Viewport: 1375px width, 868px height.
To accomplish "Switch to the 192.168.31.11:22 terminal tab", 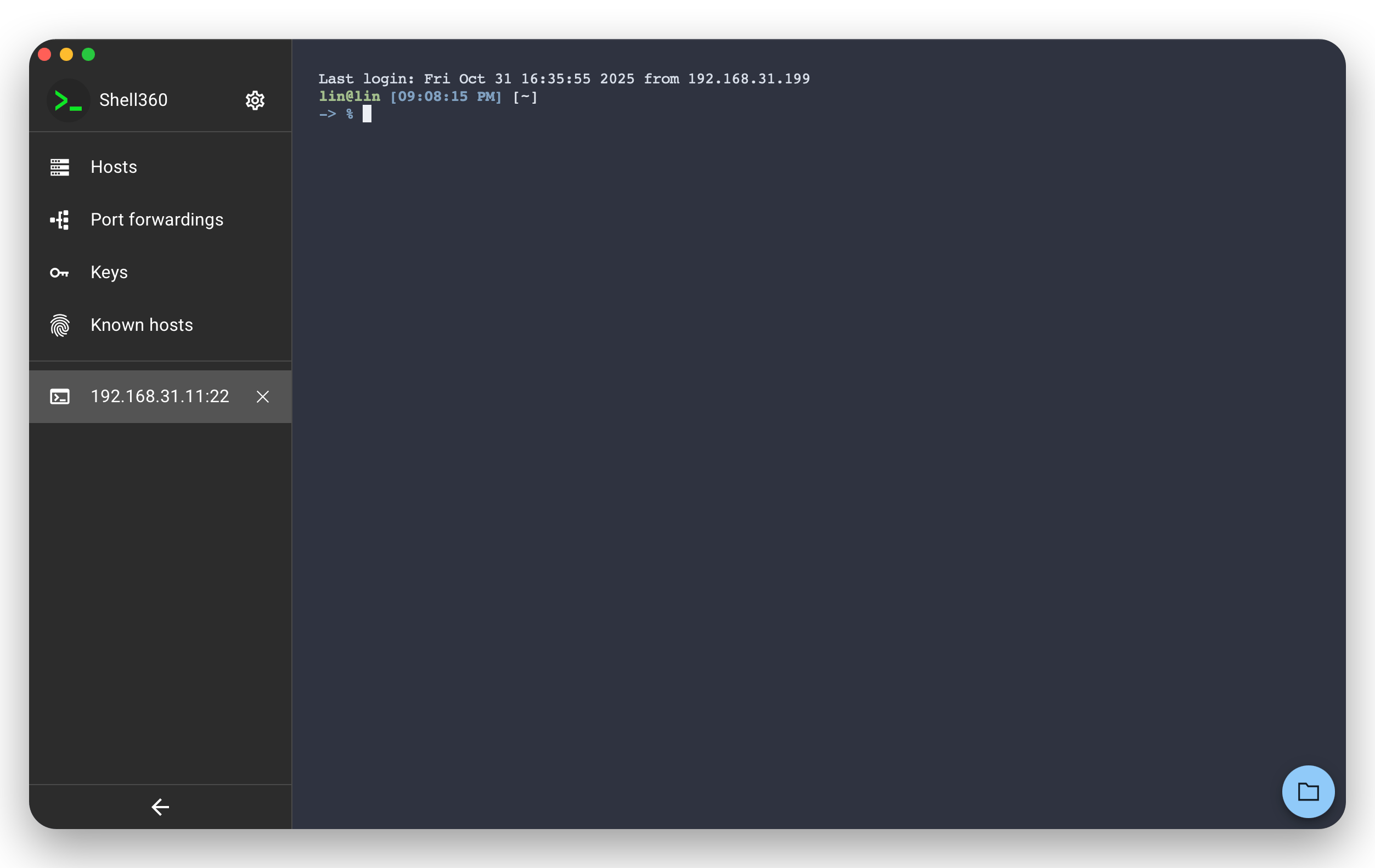I will tap(159, 396).
